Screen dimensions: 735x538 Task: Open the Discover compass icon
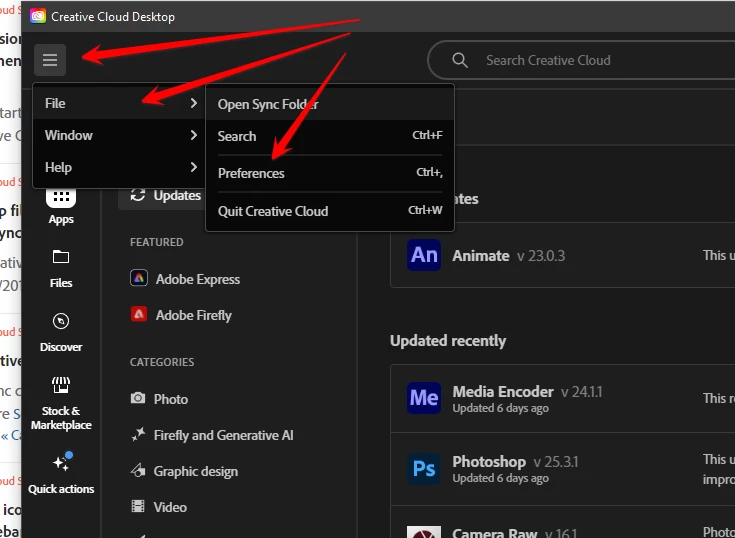61,321
